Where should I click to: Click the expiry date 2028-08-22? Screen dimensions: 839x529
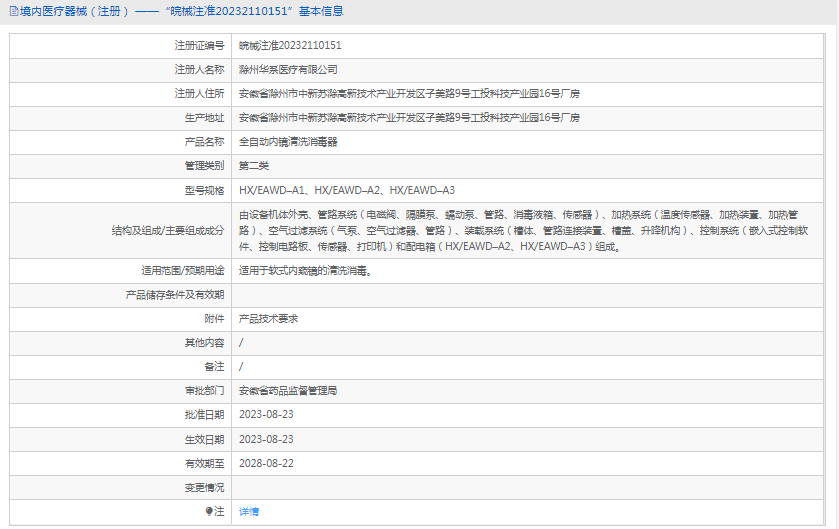266,463
